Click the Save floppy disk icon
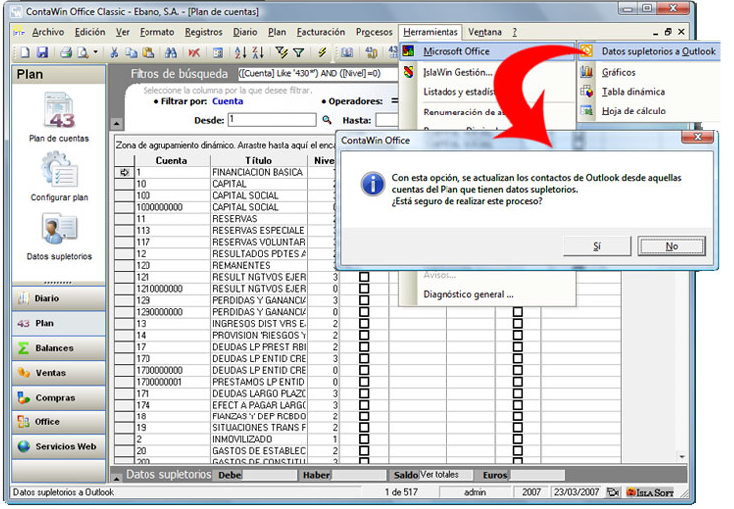 [42, 52]
